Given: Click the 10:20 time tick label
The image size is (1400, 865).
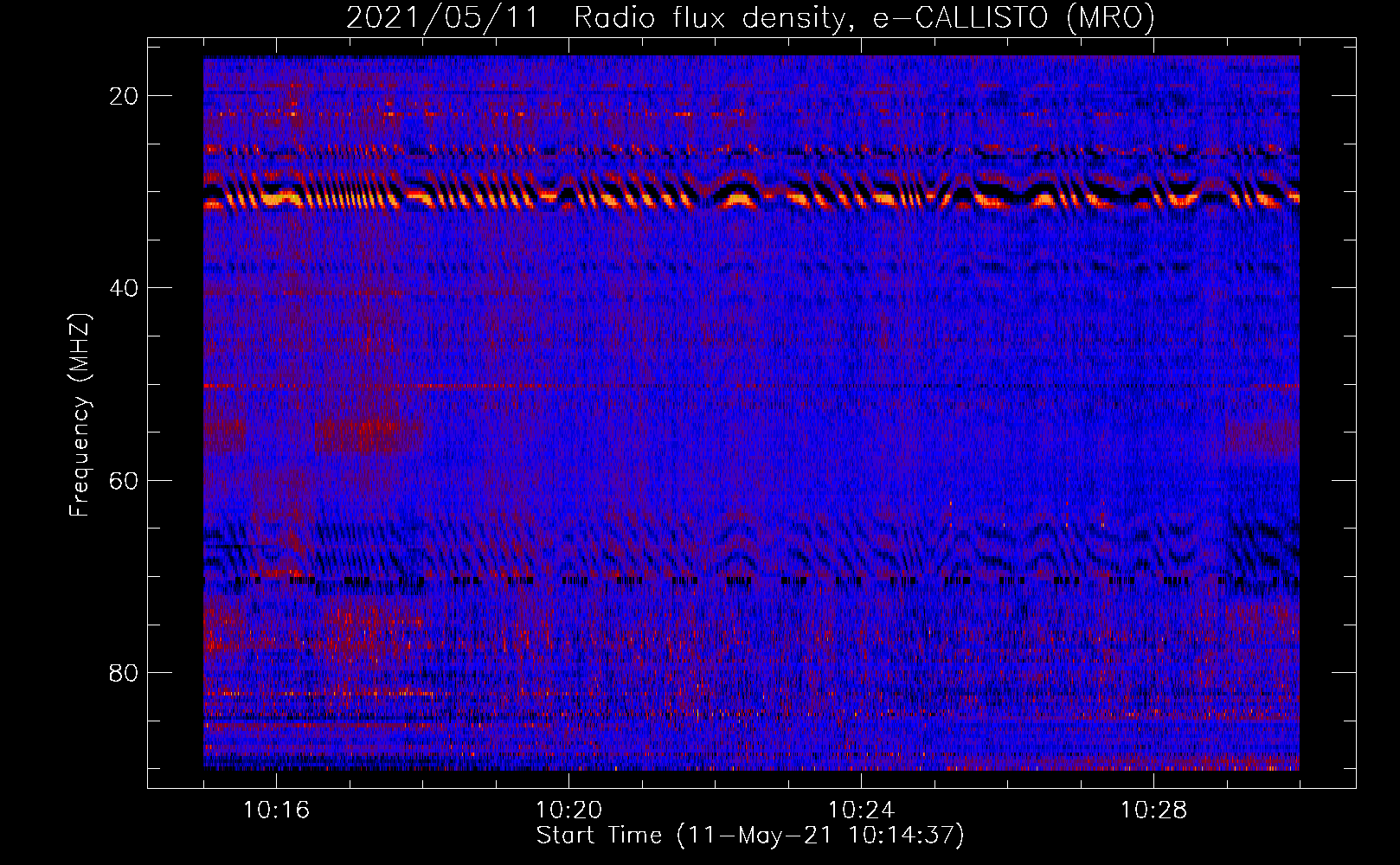Looking at the screenshot, I should (x=568, y=810).
